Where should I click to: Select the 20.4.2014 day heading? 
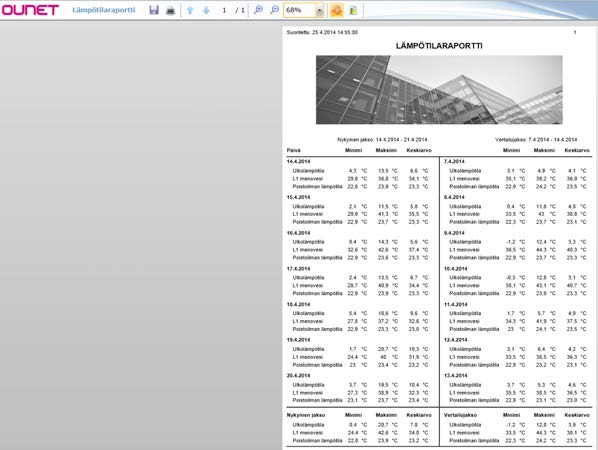[298, 376]
